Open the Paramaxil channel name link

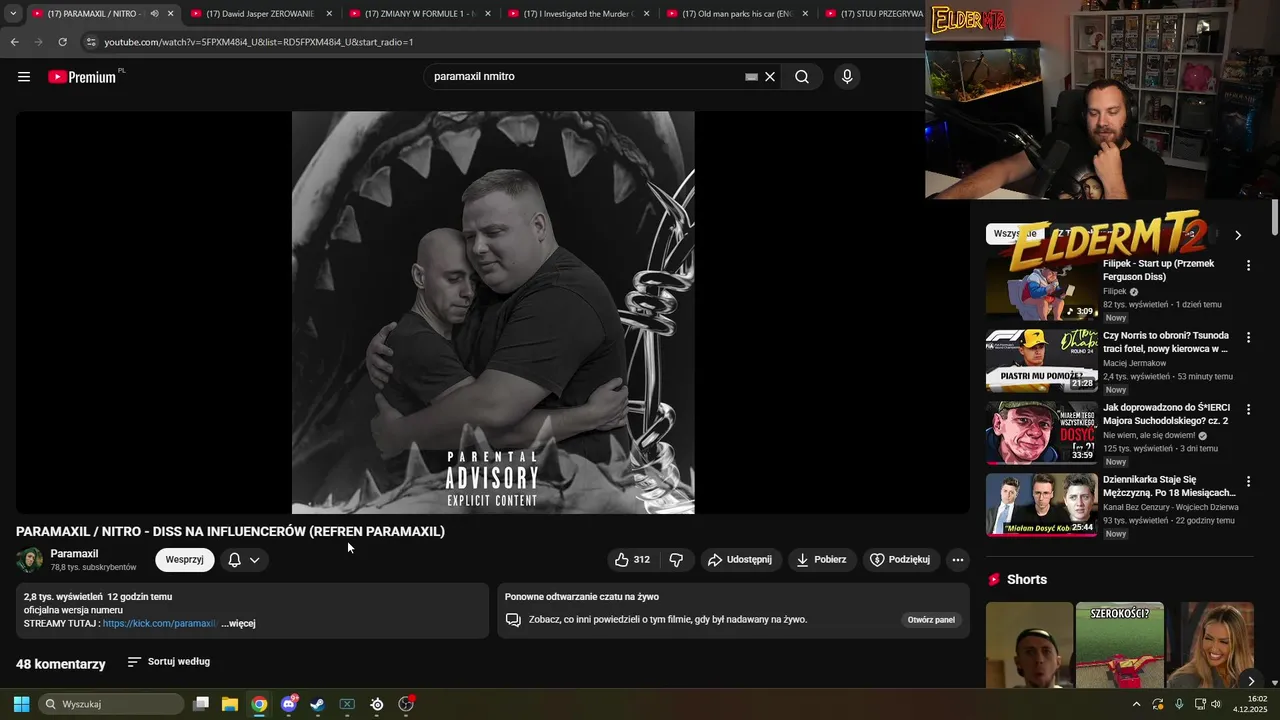click(74, 554)
